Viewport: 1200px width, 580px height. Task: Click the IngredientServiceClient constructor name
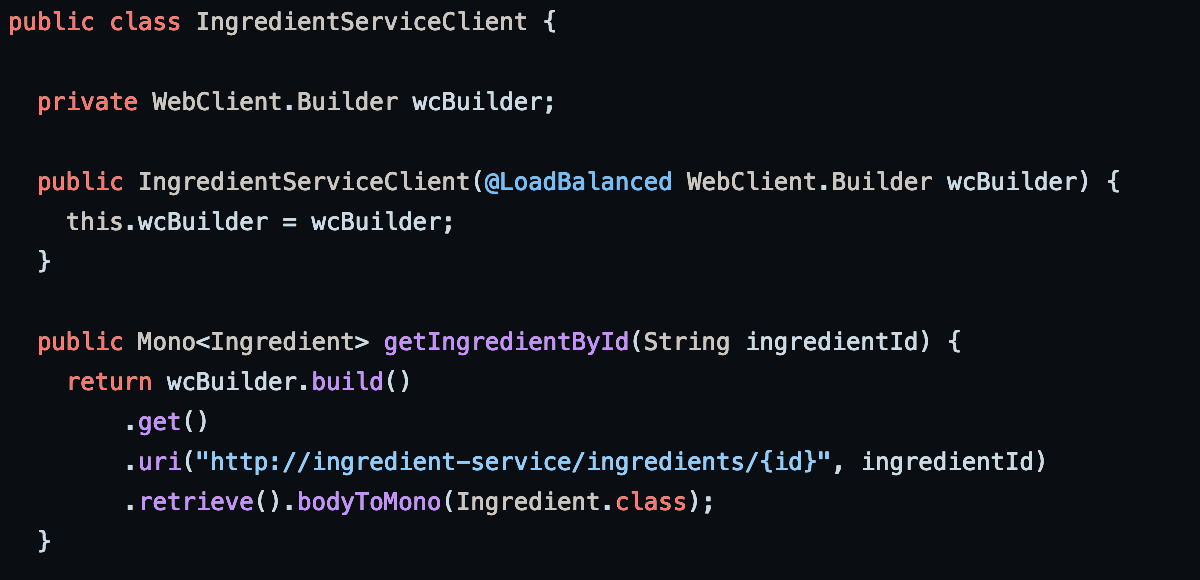click(x=304, y=182)
